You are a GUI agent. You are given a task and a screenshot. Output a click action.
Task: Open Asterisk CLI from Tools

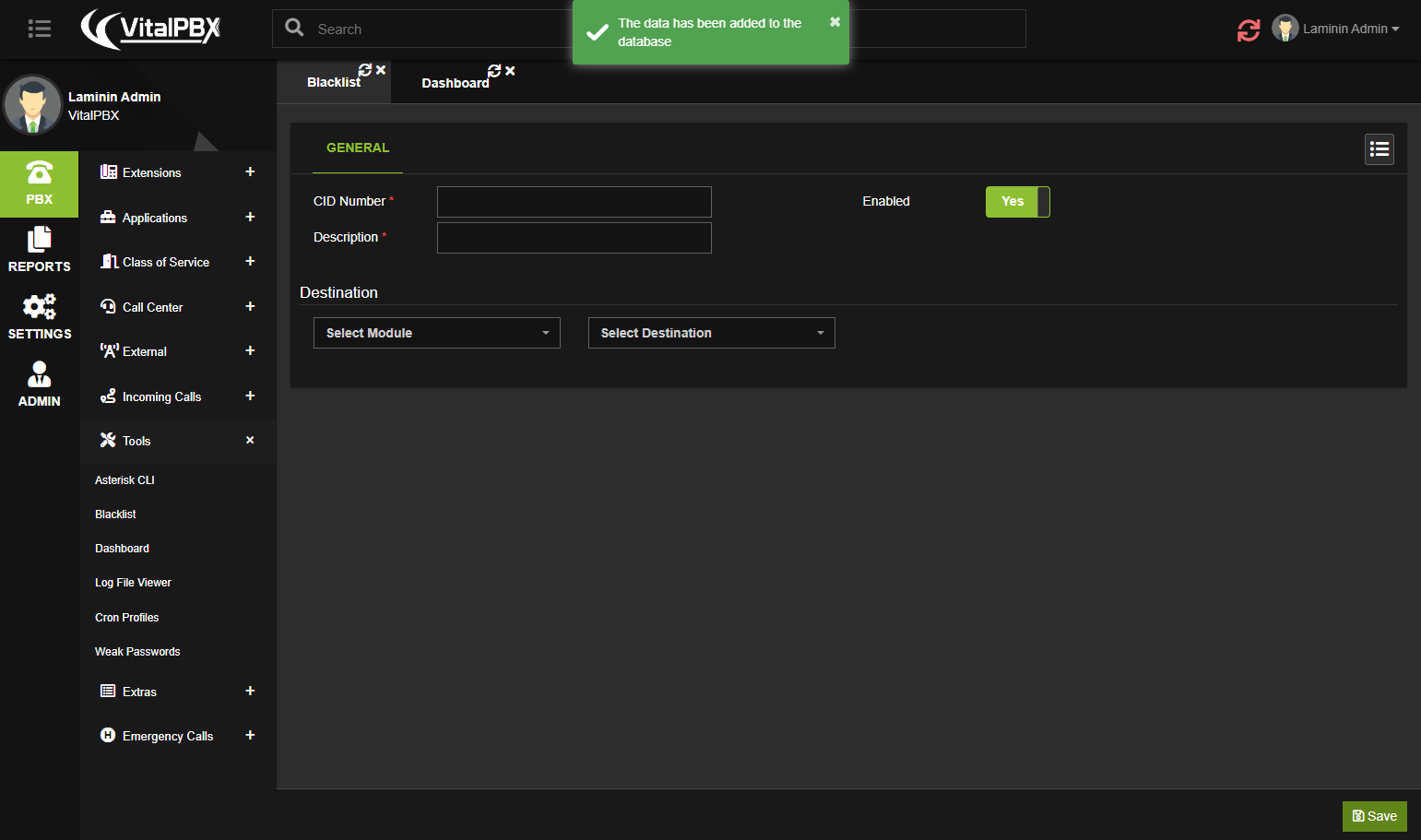pyautogui.click(x=124, y=480)
